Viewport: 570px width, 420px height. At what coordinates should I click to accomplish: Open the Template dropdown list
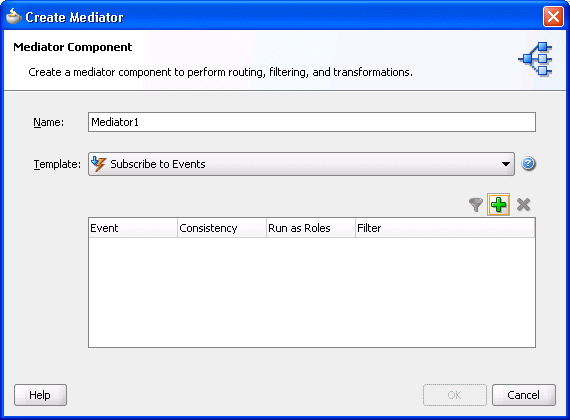click(301, 164)
